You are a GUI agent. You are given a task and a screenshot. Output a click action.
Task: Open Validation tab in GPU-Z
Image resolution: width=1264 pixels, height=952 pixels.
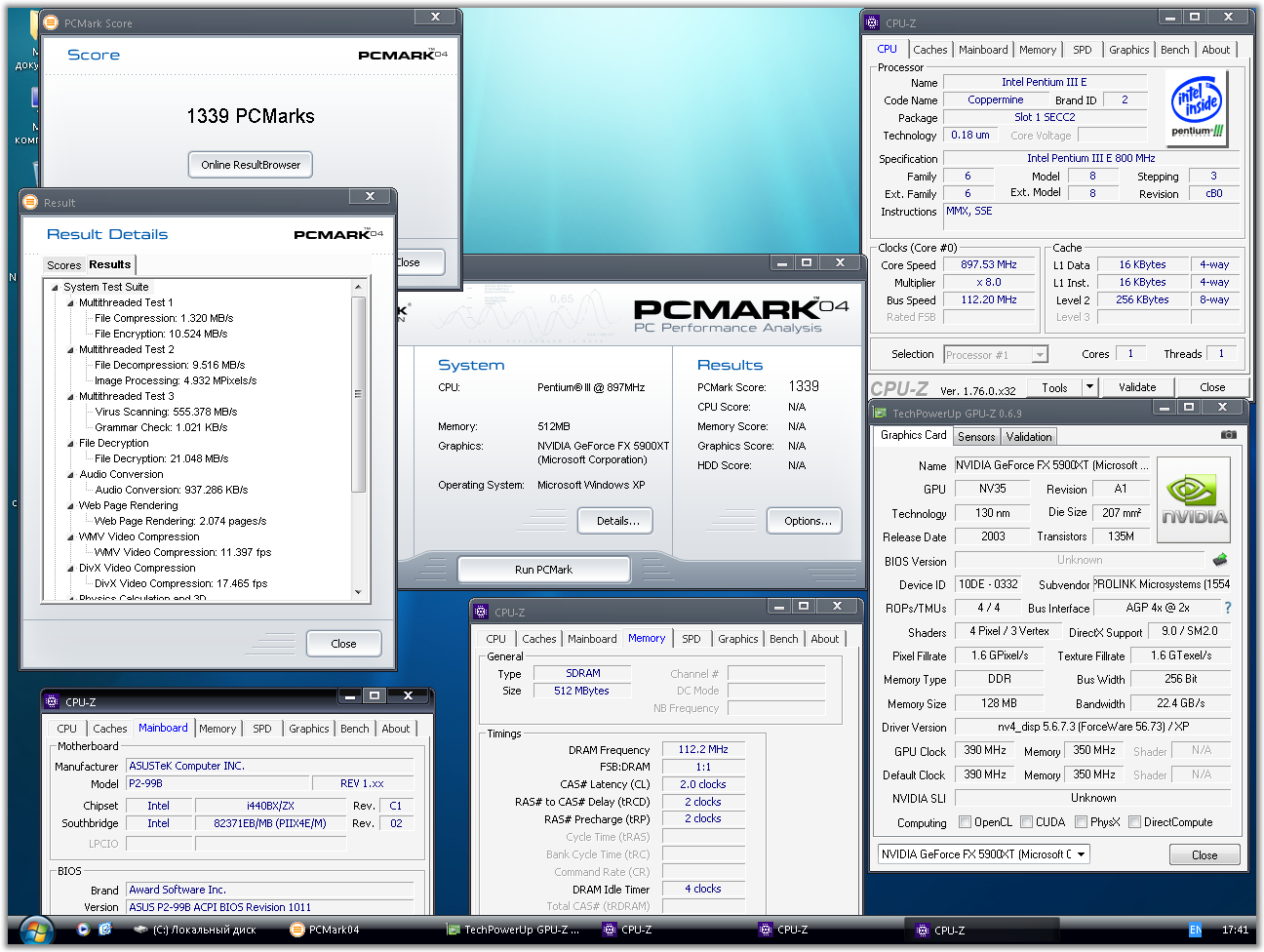(x=1029, y=437)
